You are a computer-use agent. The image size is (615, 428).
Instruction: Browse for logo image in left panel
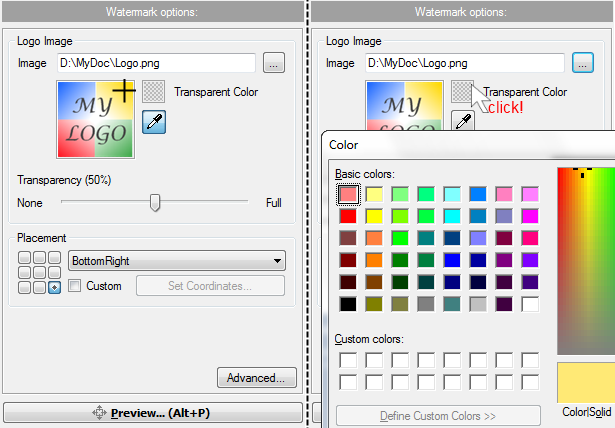274,63
